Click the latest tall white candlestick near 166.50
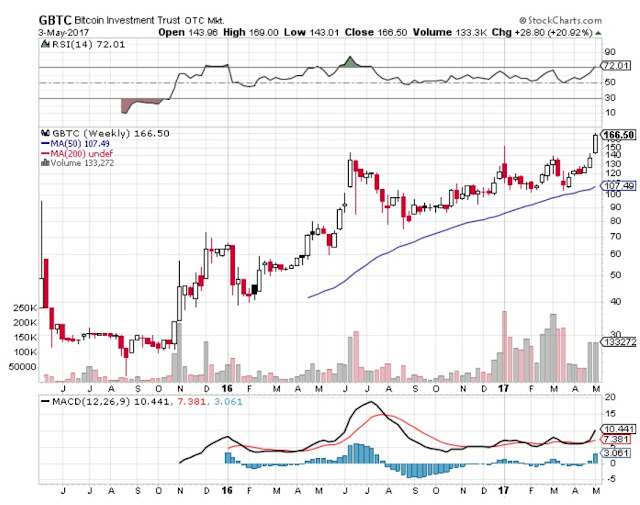Viewport: 640px width, 505px height. click(x=596, y=144)
